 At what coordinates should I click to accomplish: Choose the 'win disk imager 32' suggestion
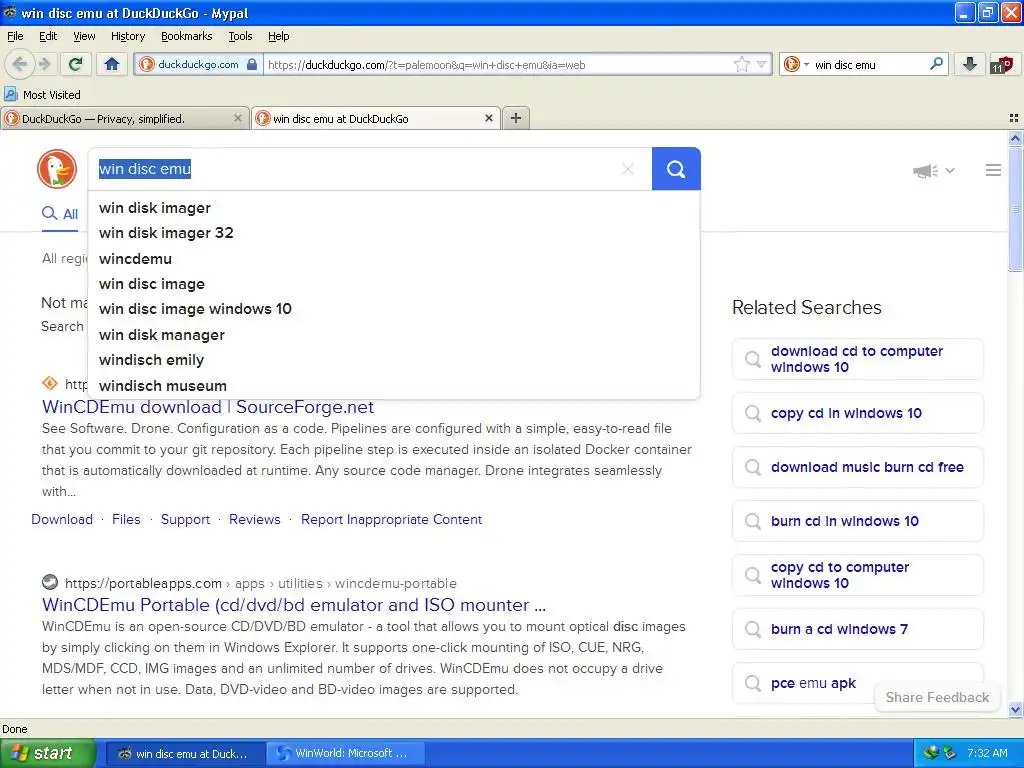(x=394, y=233)
